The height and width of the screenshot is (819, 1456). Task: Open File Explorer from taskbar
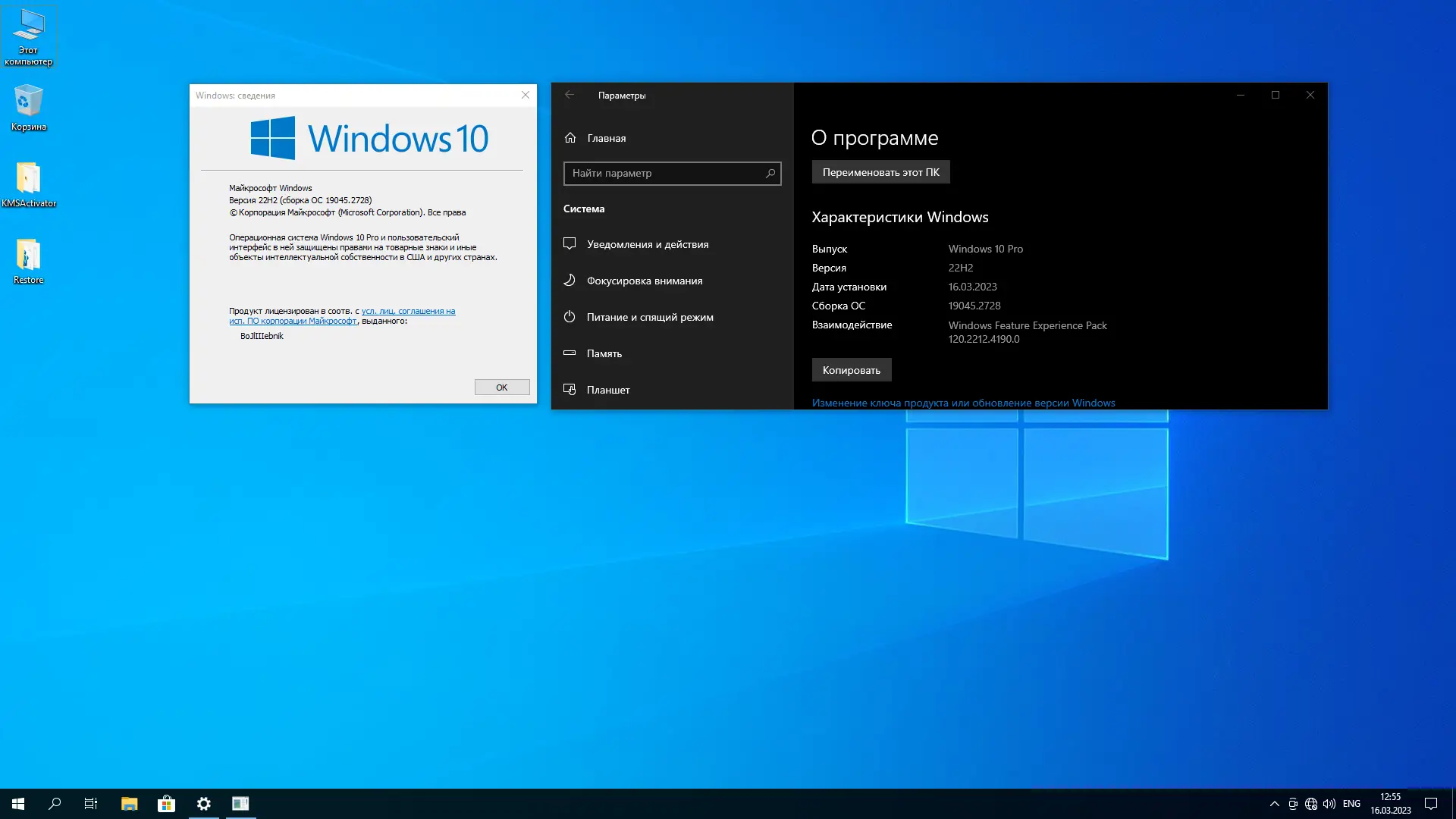click(x=129, y=804)
